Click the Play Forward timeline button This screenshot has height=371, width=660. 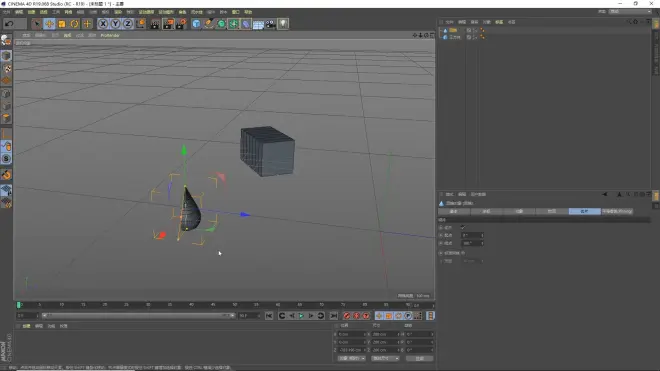pos(301,316)
